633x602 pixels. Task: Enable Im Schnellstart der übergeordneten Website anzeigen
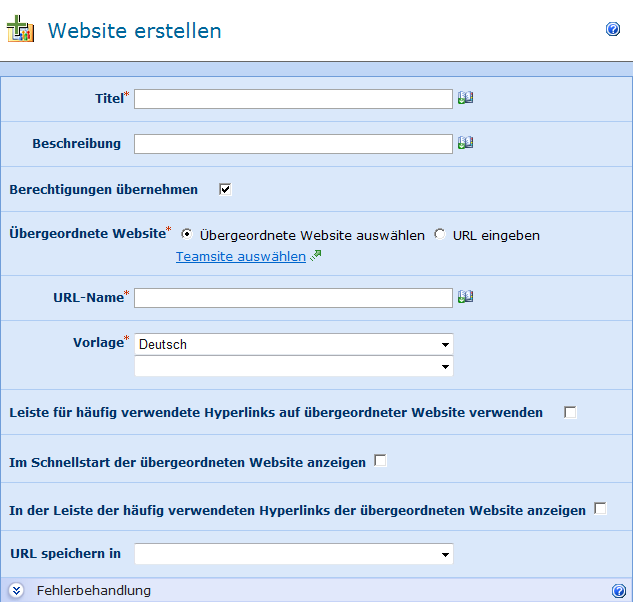click(380, 460)
